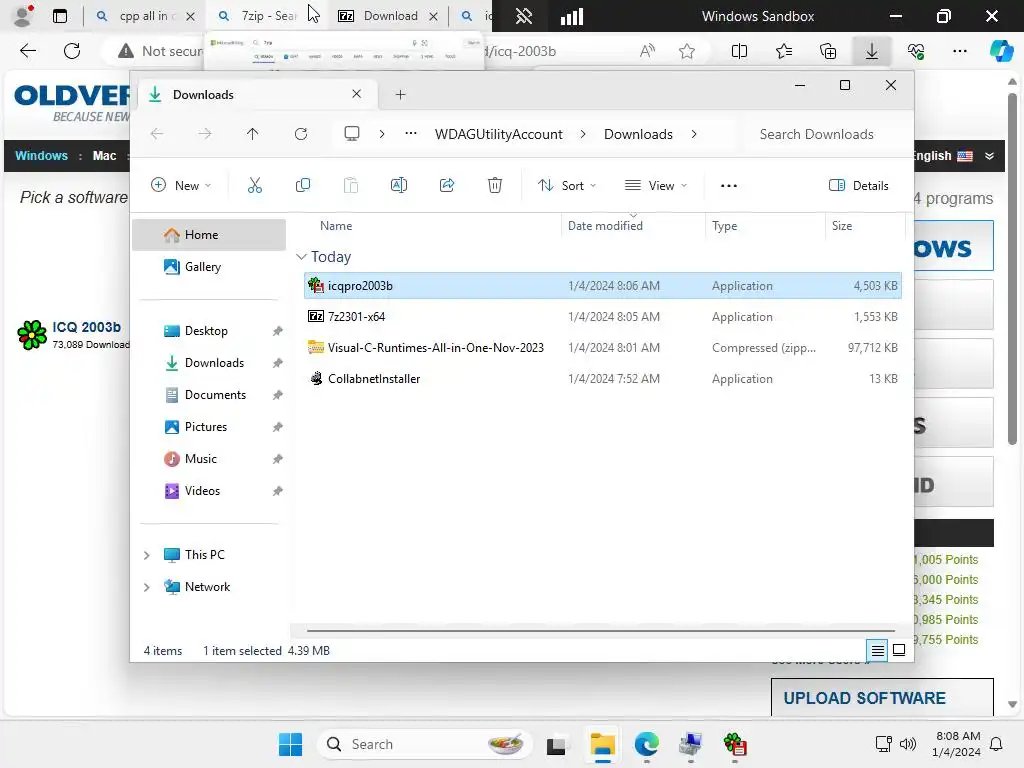Open Edge split screen icon
Image resolution: width=1024 pixels, height=768 pixels.
pyautogui.click(x=739, y=51)
